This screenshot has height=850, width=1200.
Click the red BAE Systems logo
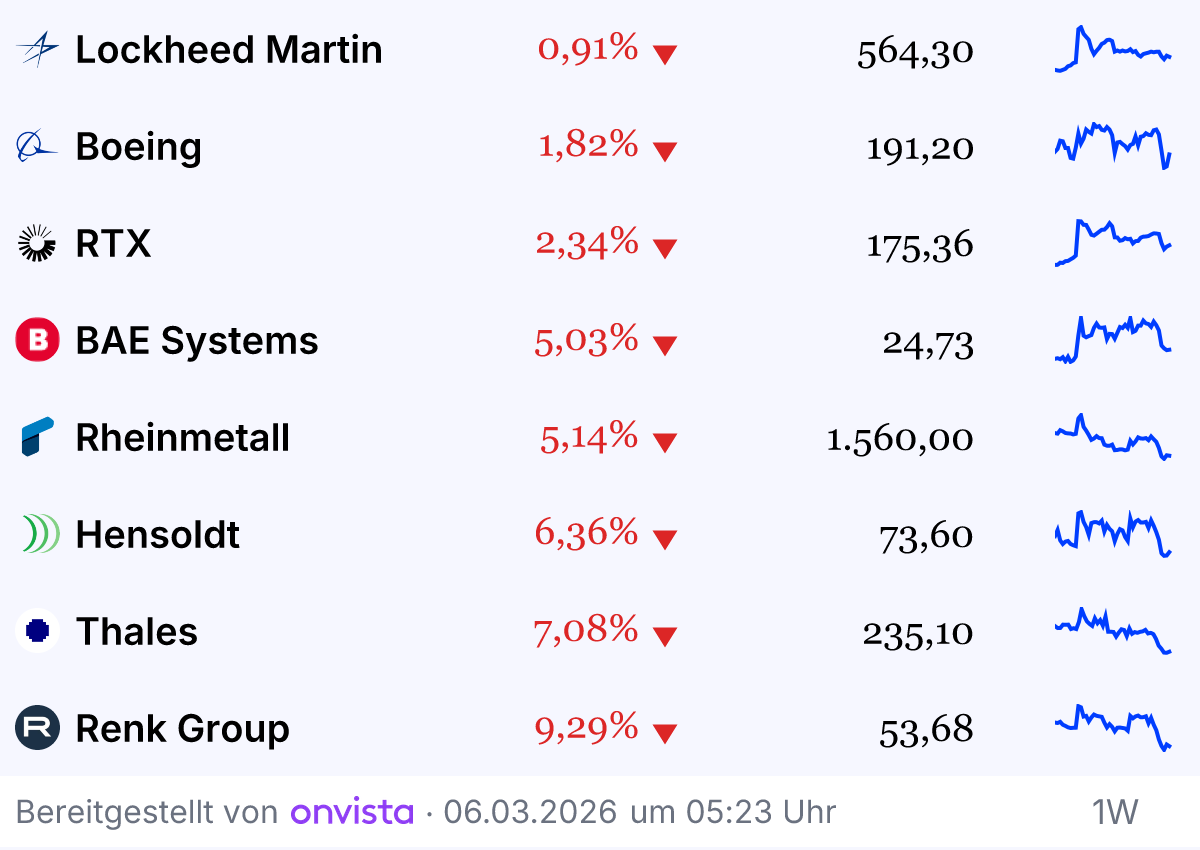(x=38, y=341)
